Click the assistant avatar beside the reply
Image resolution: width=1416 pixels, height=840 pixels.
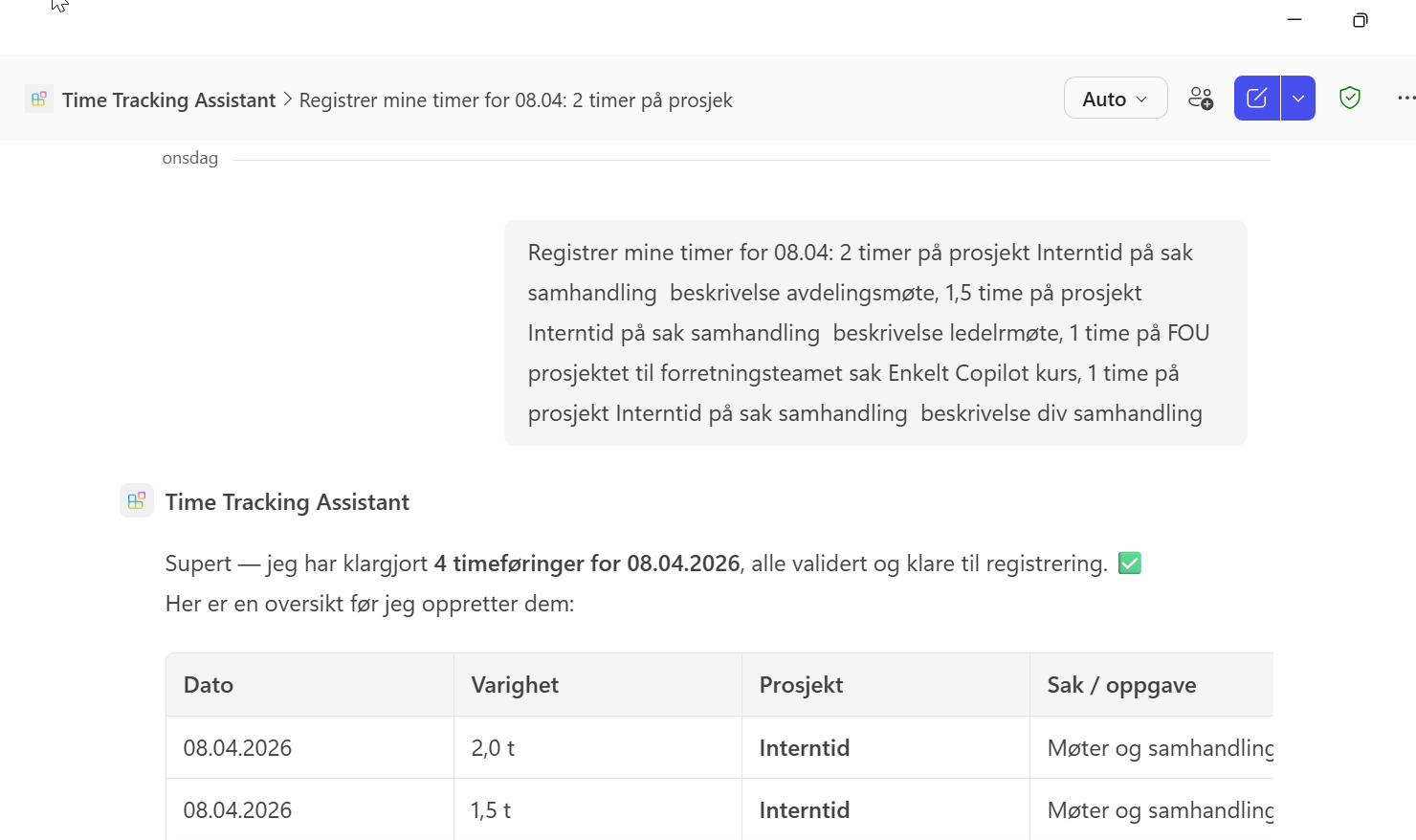136,501
